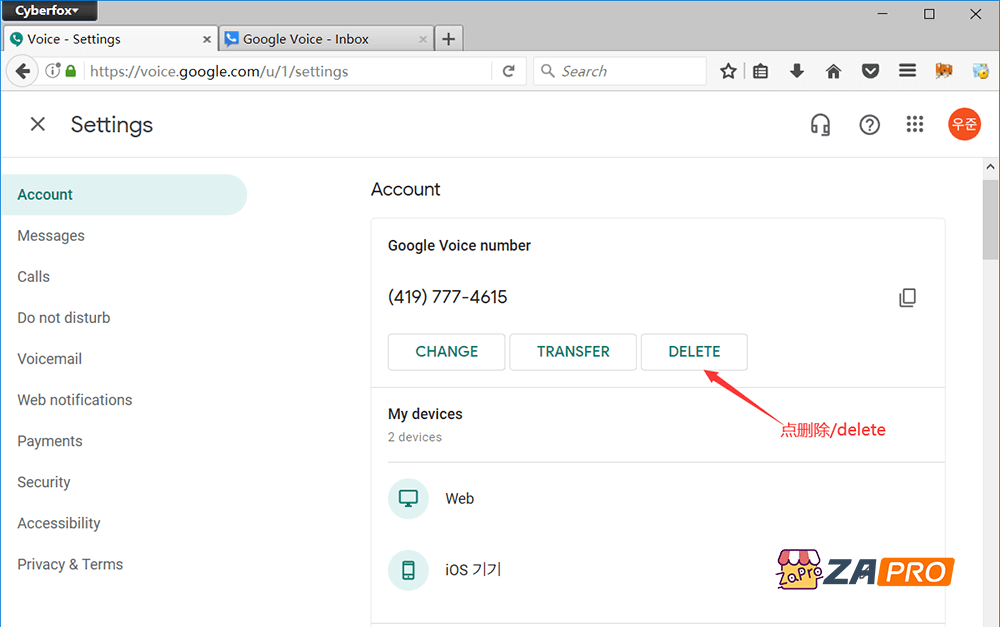The height and width of the screenshot is (627, 1000).
Task: Click the browser home icon
Action: pos(833,71)
